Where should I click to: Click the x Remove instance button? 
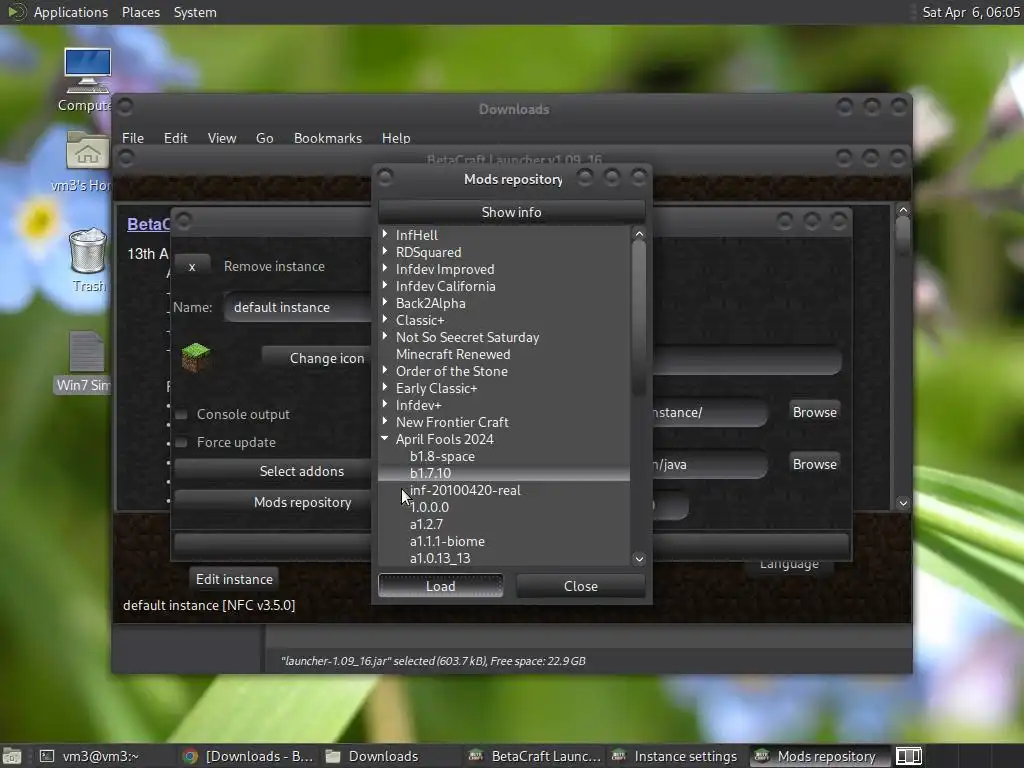click(x=192, y=266)
